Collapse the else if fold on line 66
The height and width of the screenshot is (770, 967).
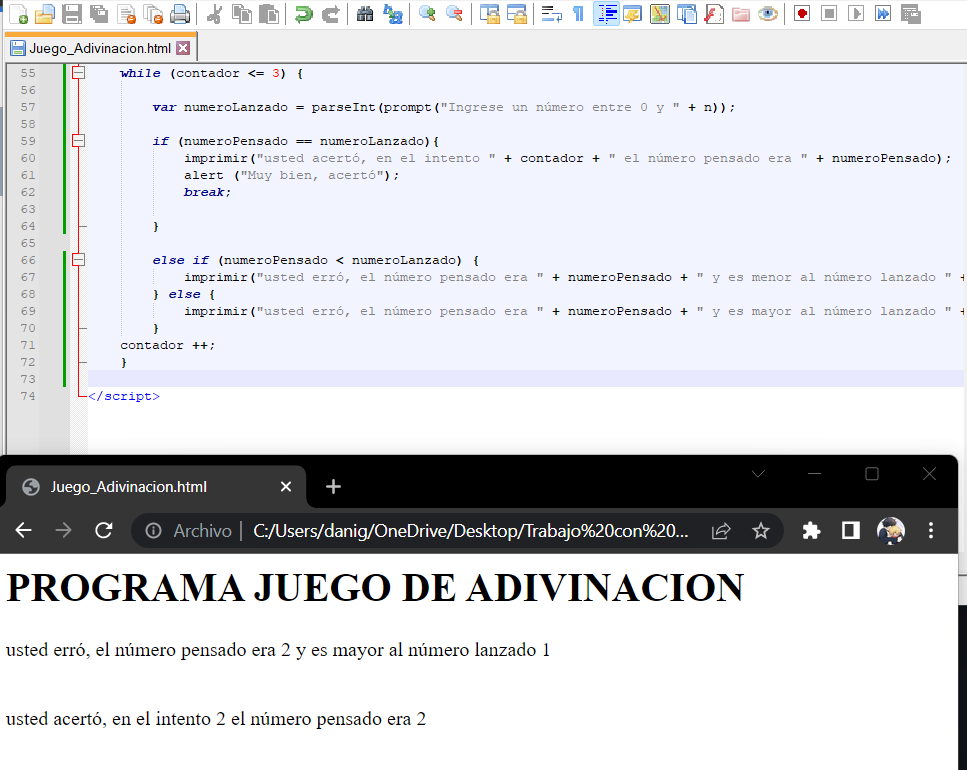(x=78, y=260)
